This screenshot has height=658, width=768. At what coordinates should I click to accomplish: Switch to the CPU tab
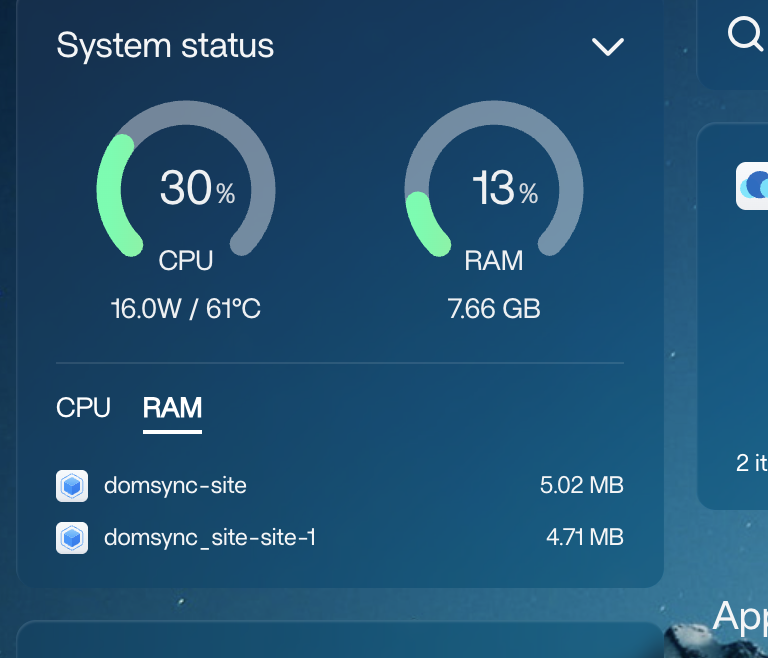coord(83,408)
